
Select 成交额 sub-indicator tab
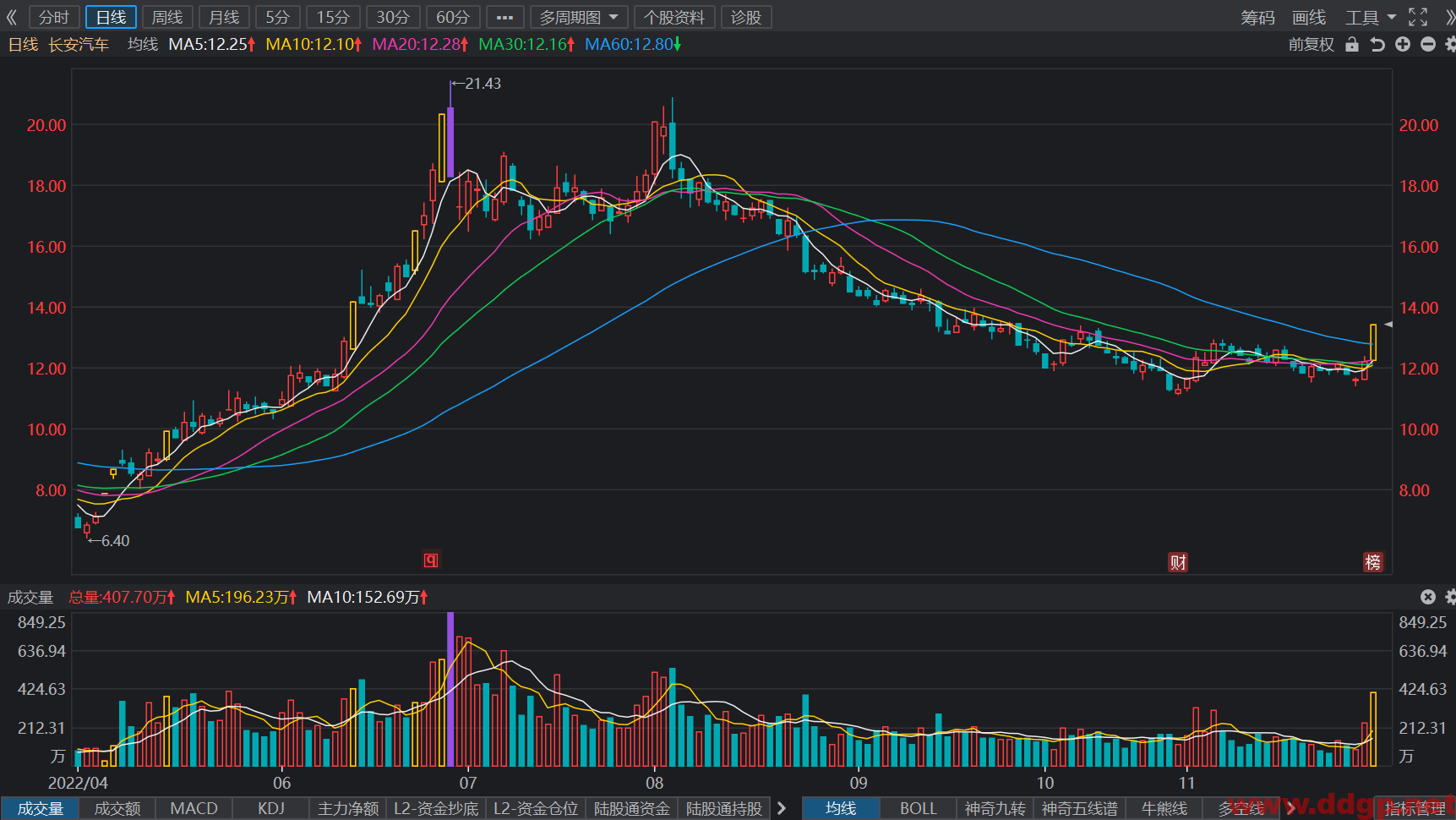[117, 808]
